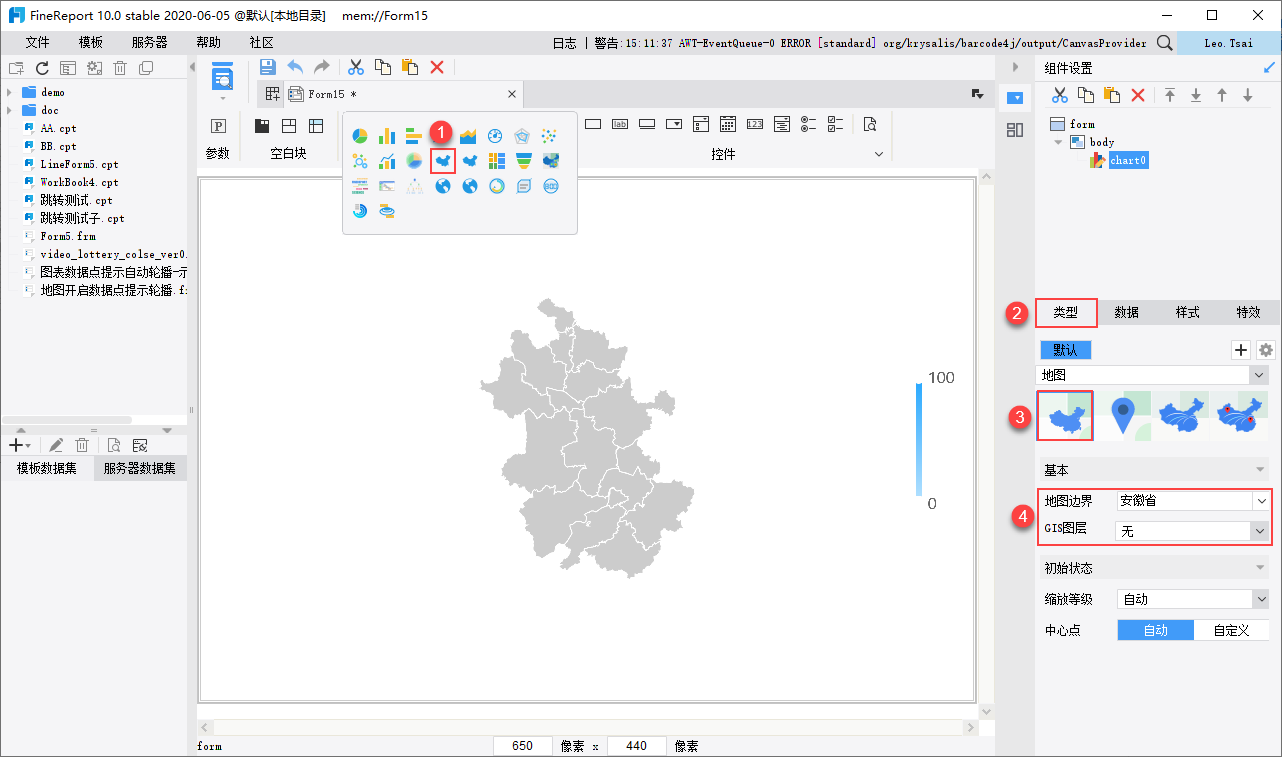
Task: Refresh the file tree with reload icon
Action: (x=42, y=68)
